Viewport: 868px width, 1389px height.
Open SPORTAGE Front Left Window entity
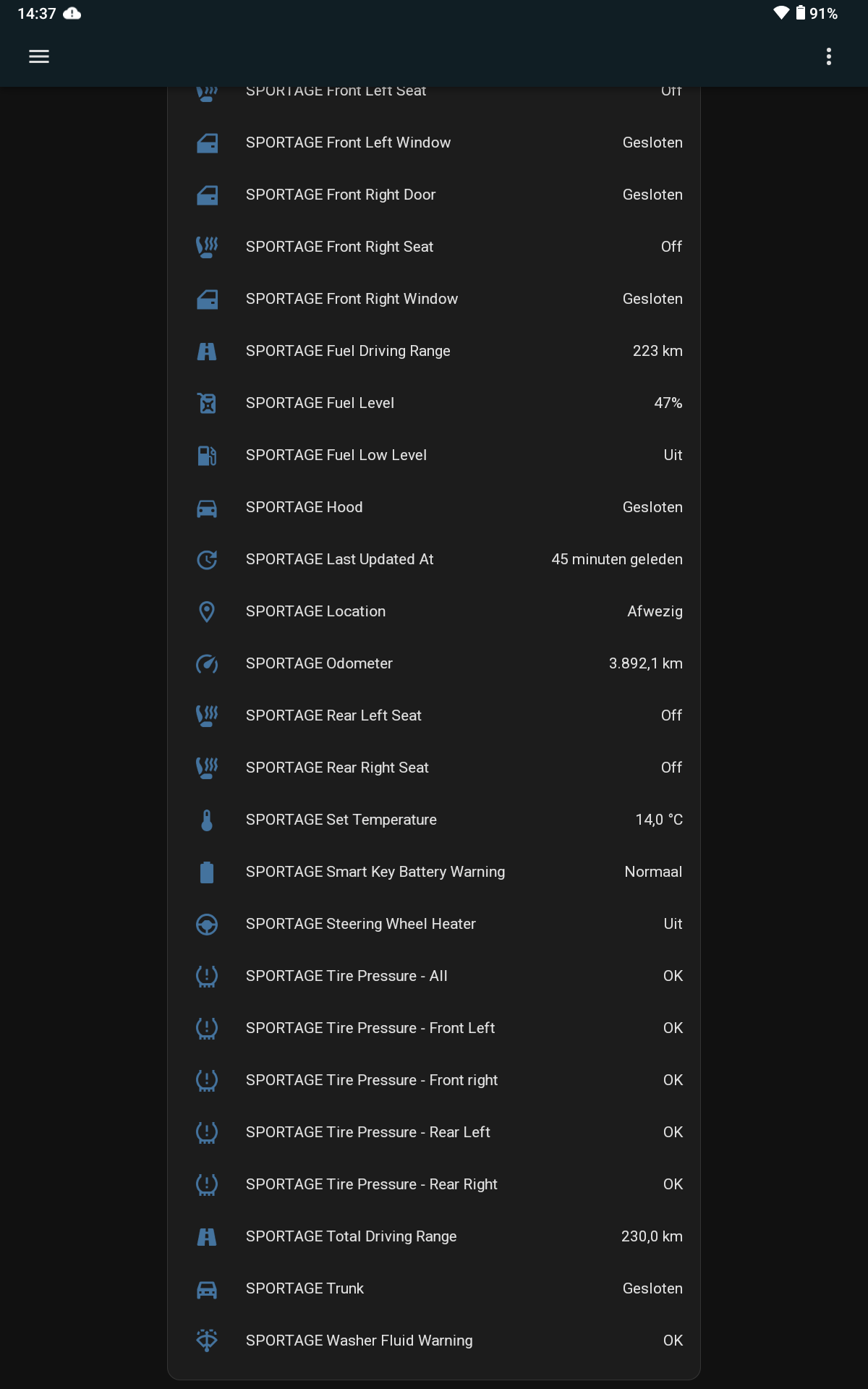pyautogui.click(x=348, y=143)
